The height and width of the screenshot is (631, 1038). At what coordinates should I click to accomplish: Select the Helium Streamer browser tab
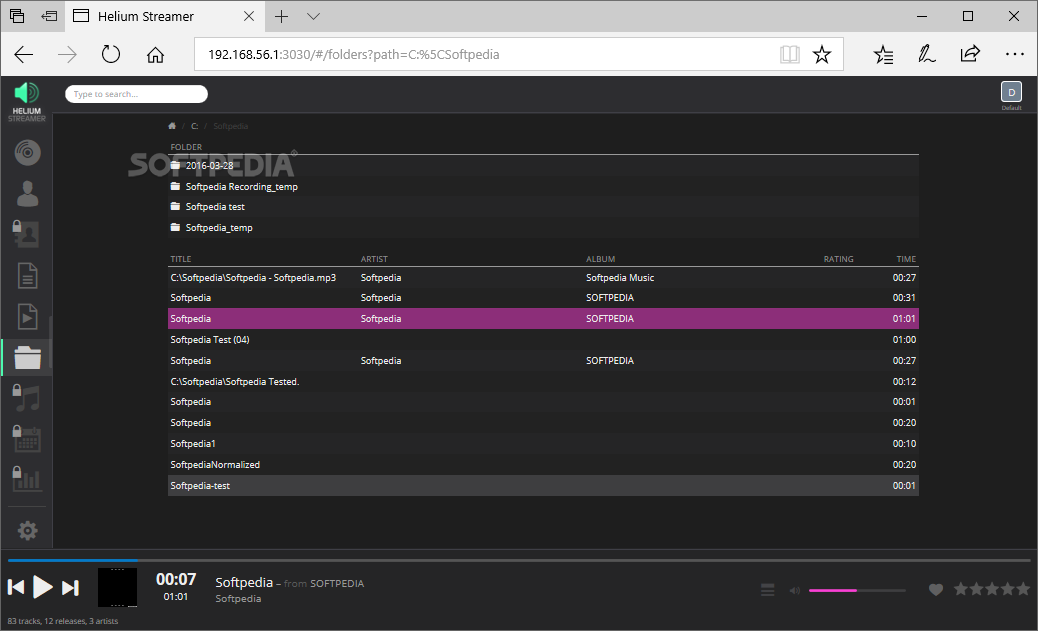coord(164,17)
